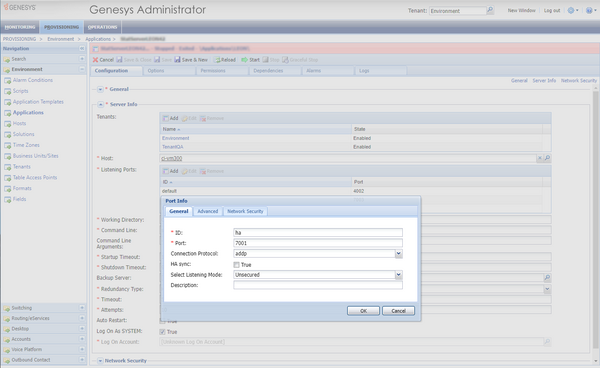Browse for host with magnifier icon
Image resolution: width=600 pixels, height=368 pixels.
[548, 158]
